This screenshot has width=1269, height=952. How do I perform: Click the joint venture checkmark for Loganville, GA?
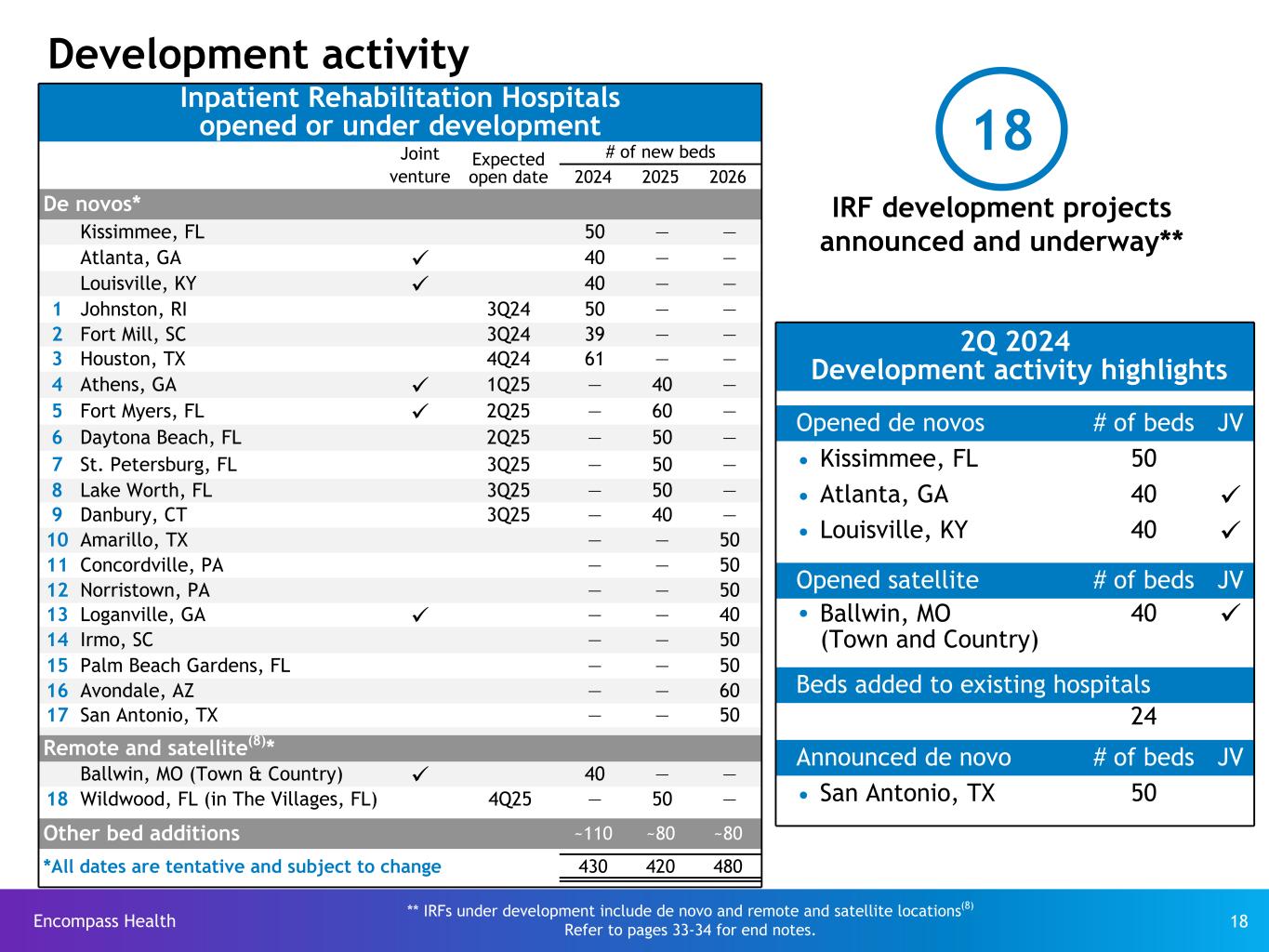pos(419,615)
